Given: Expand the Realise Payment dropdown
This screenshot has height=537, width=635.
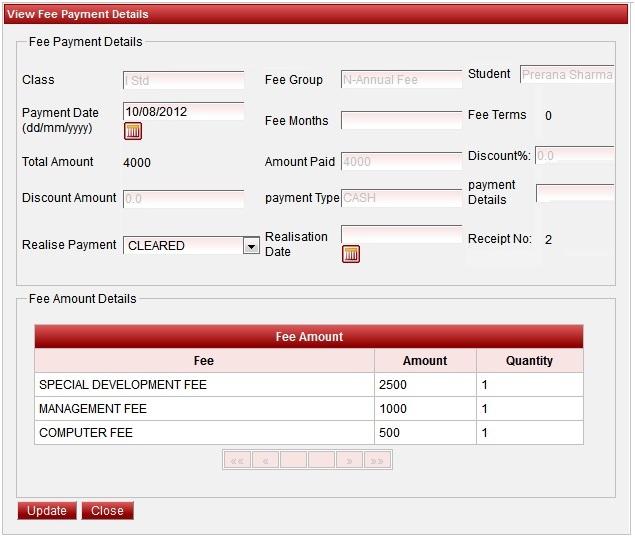Looking at the screenshot, I should 251,245.
